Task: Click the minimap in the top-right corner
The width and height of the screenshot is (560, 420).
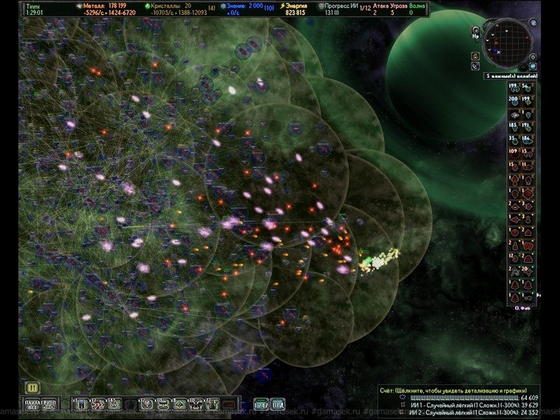Action: click(x=507, y=44)
